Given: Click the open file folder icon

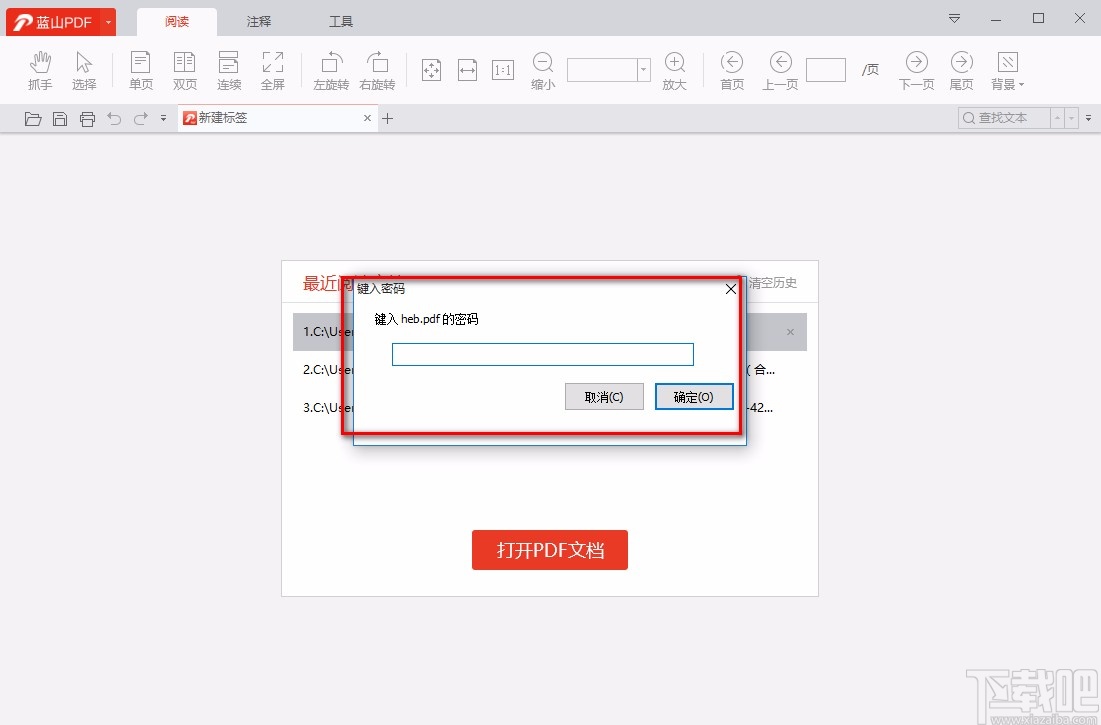Looking at the screenshot, I should (33, 119).
